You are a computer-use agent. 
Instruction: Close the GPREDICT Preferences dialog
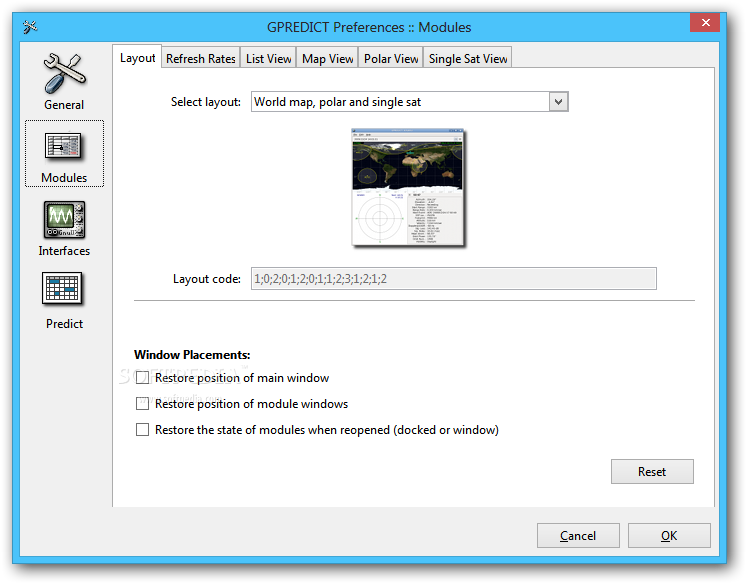(706, 22)
